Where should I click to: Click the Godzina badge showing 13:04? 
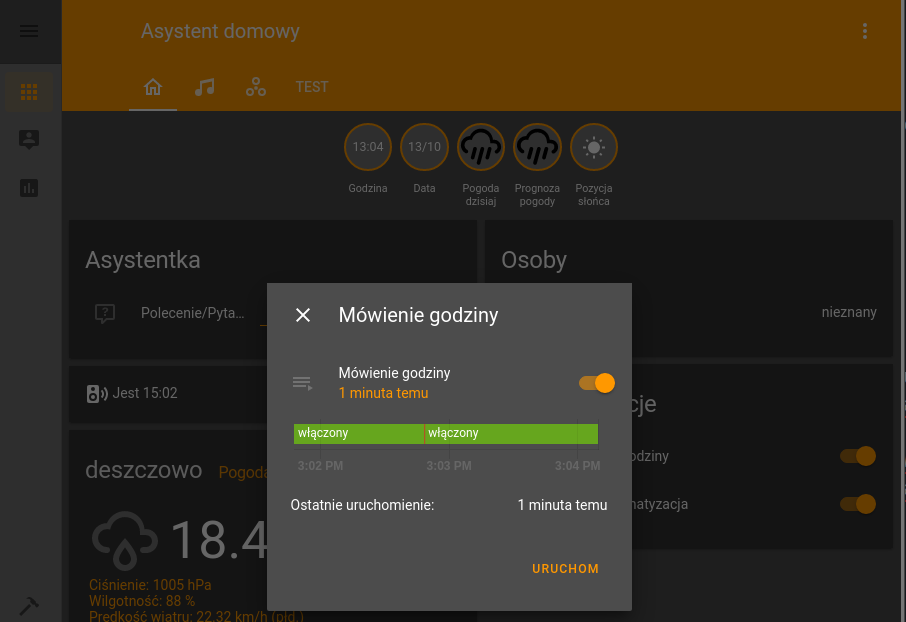coord(367,146)
